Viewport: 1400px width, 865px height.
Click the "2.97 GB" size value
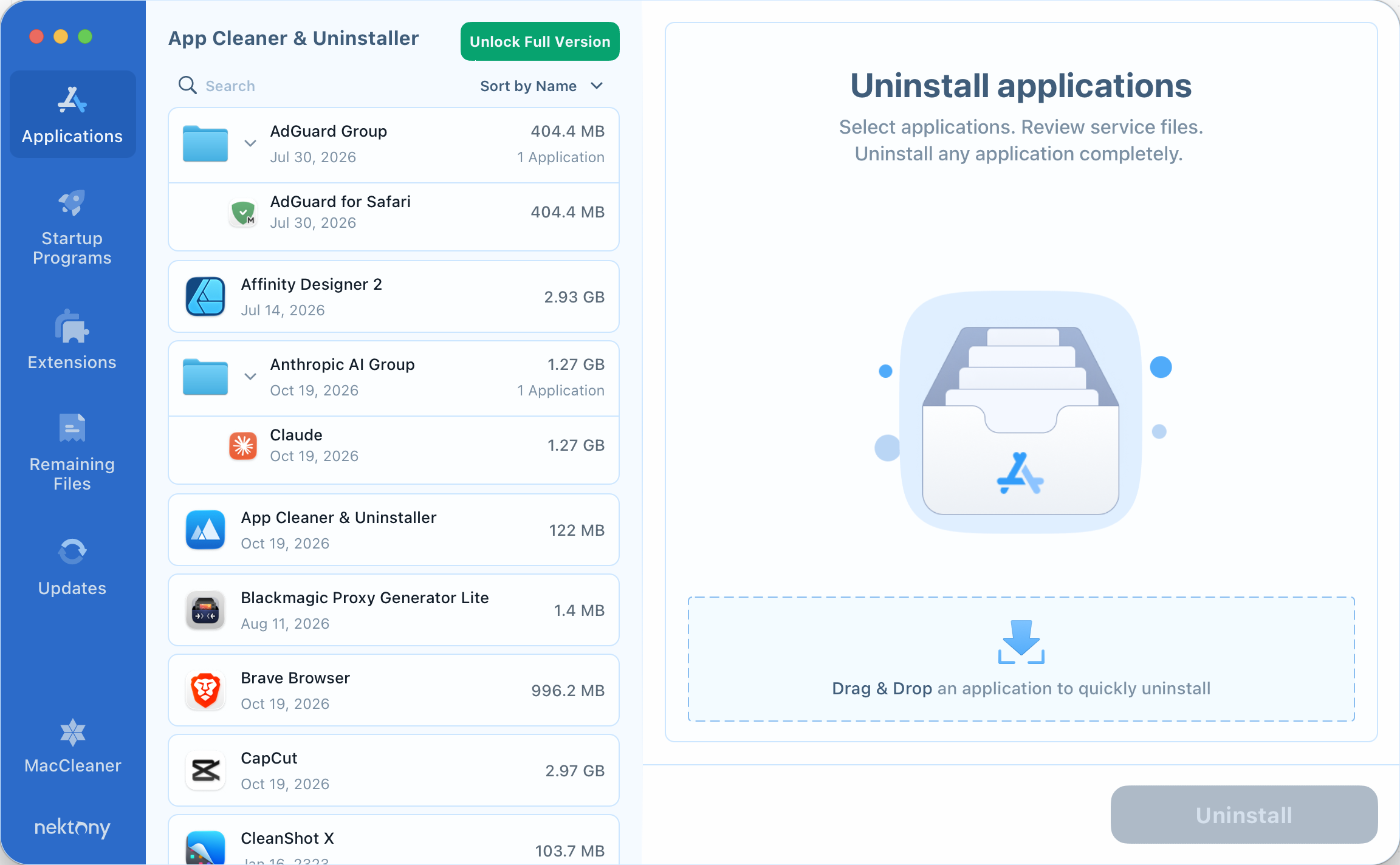coord(575,771)
